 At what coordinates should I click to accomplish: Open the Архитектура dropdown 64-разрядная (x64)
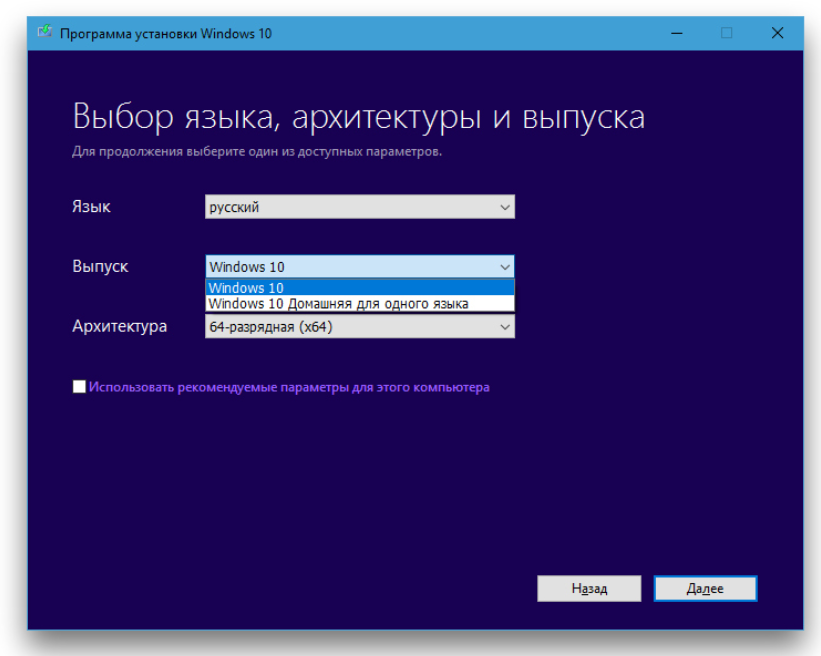pyautogui.click(x=360, y=327)
